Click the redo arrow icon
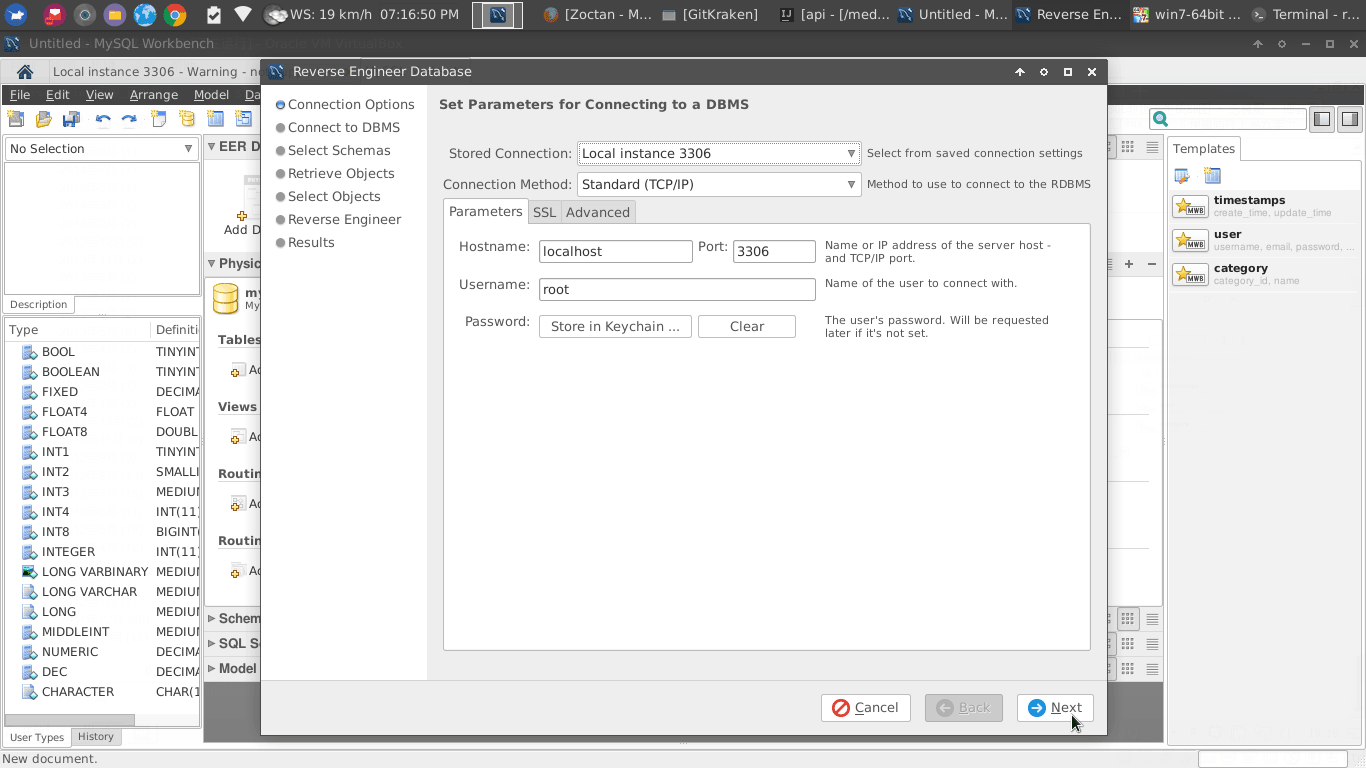 [129, 119]
